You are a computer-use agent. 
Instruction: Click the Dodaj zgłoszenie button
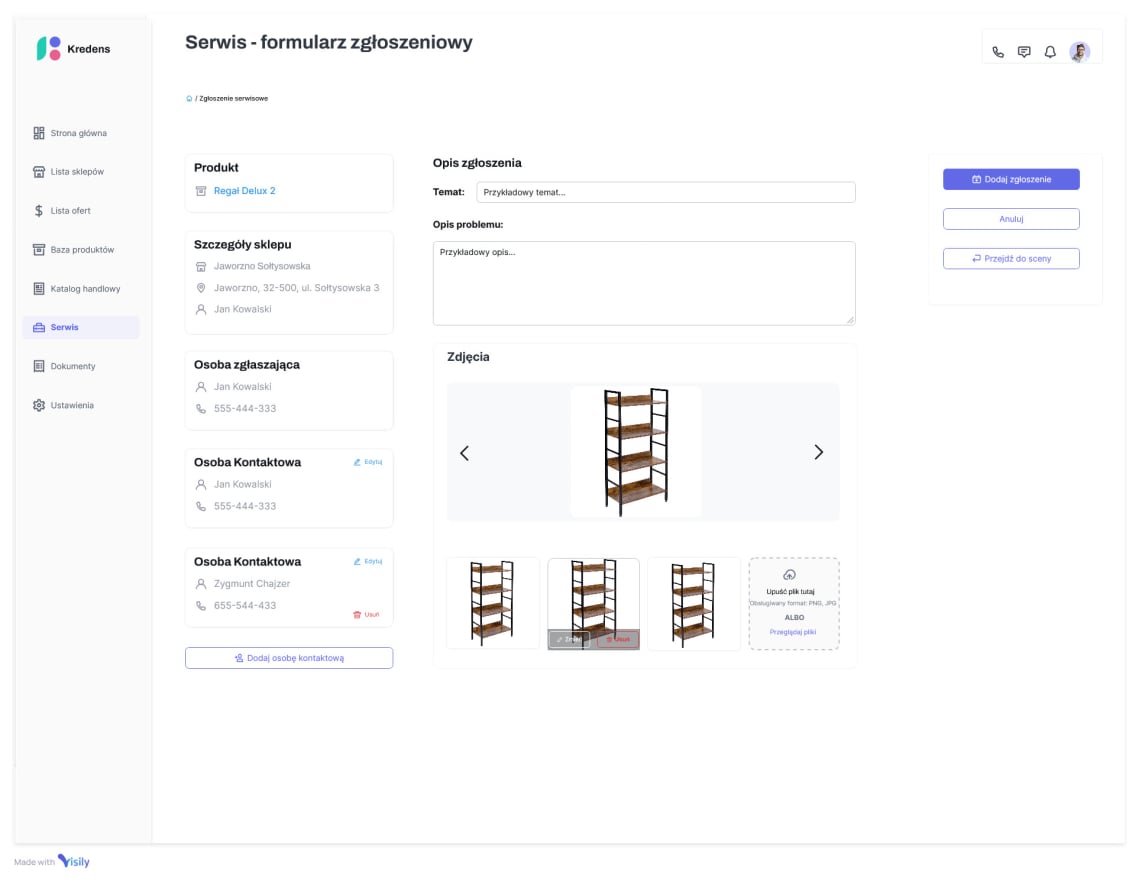coord(1011,179)
